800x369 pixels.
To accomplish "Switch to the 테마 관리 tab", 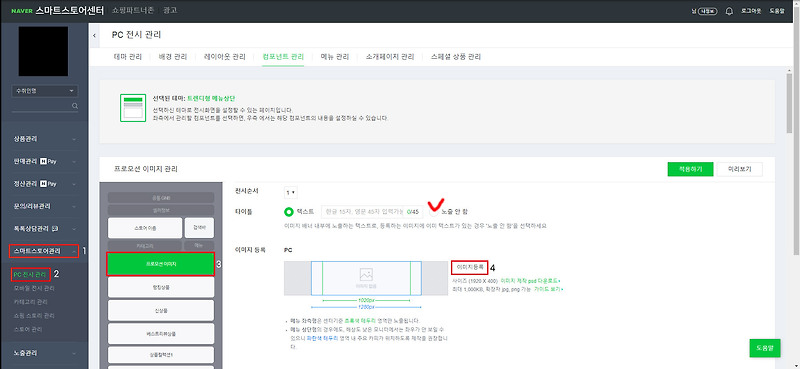I will 128,57.
